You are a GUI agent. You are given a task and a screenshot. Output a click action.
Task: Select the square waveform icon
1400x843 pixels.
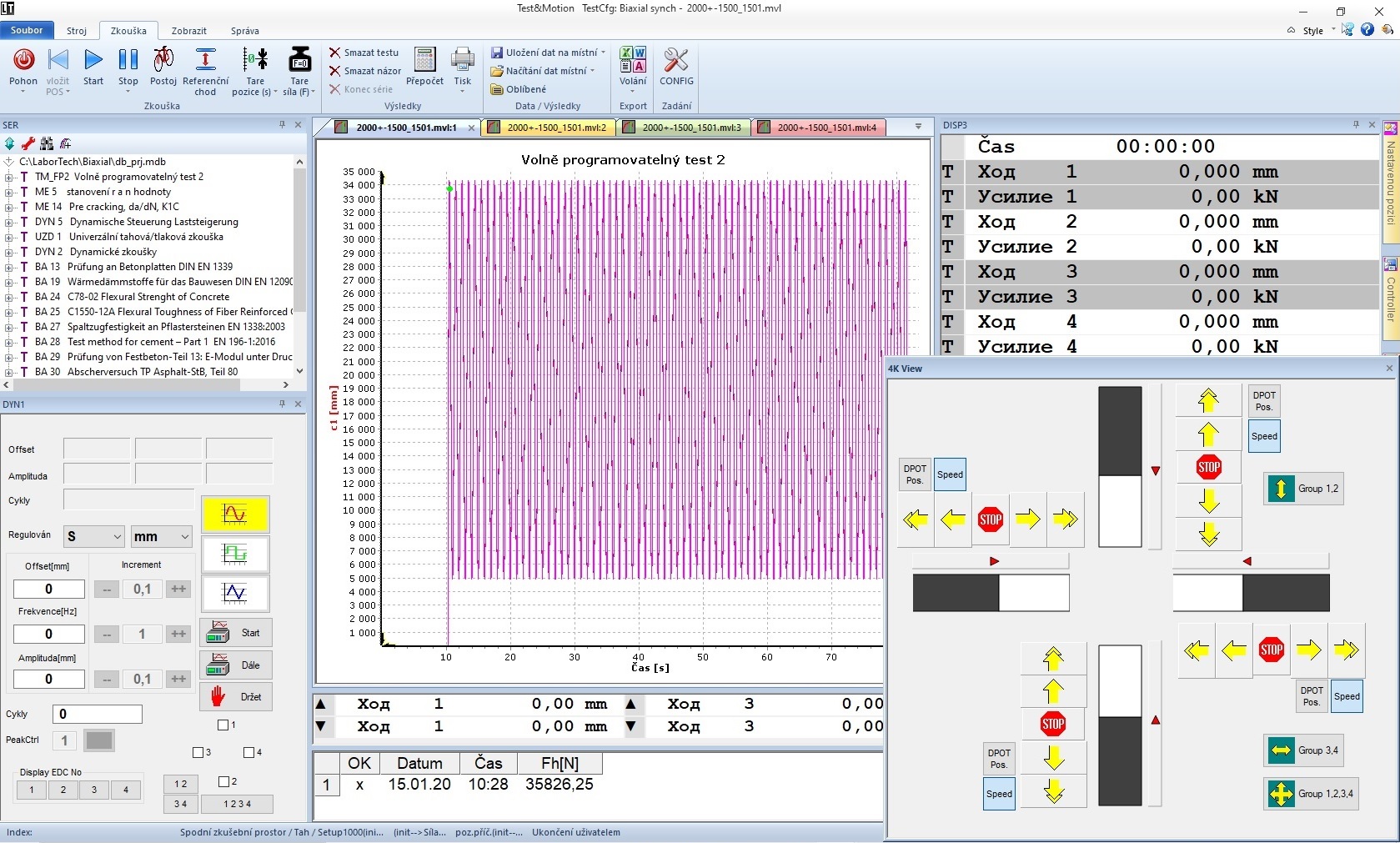pyautogui.click(x=235, y=554)
